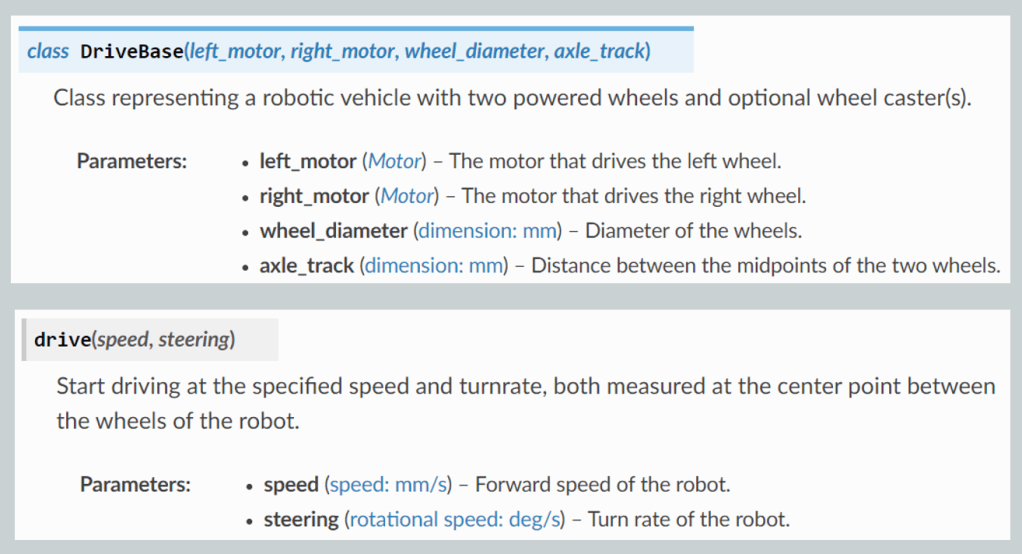Select the left_motor parameter name in list
Viewport: 1022px width, 554px height.
[307, 161]
